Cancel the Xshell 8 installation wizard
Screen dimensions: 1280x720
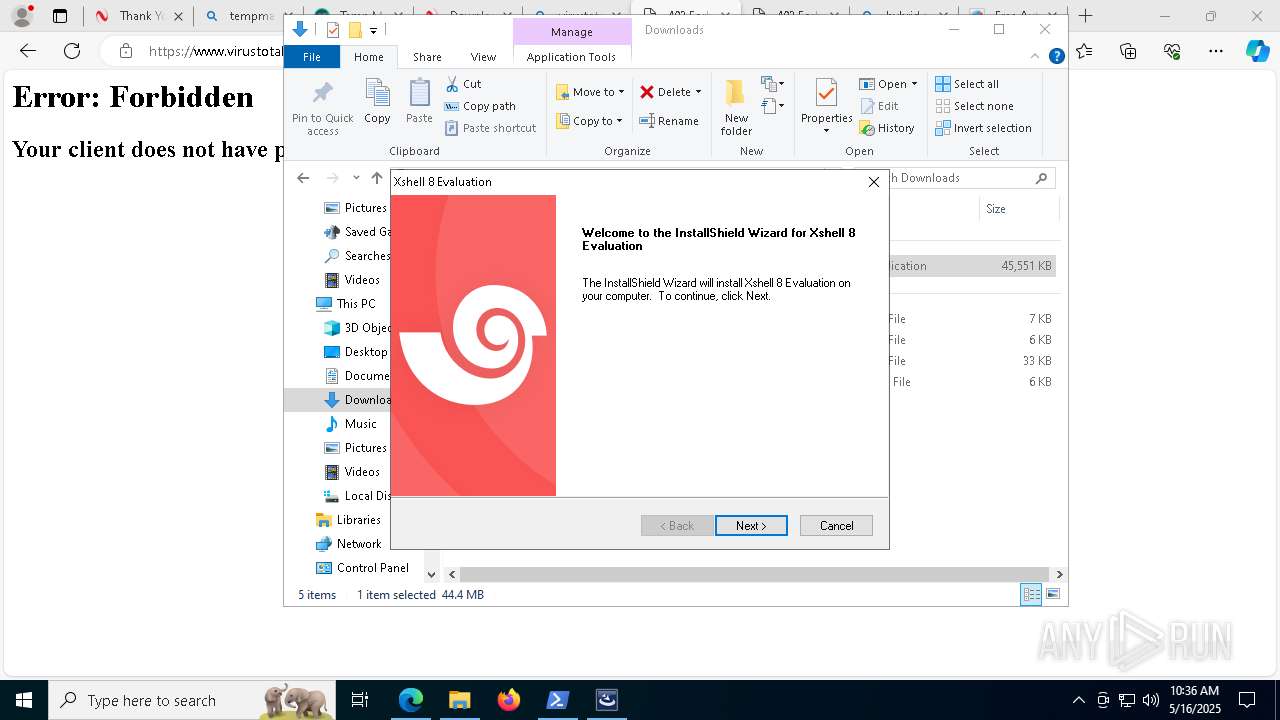click(x=836, y=526)
